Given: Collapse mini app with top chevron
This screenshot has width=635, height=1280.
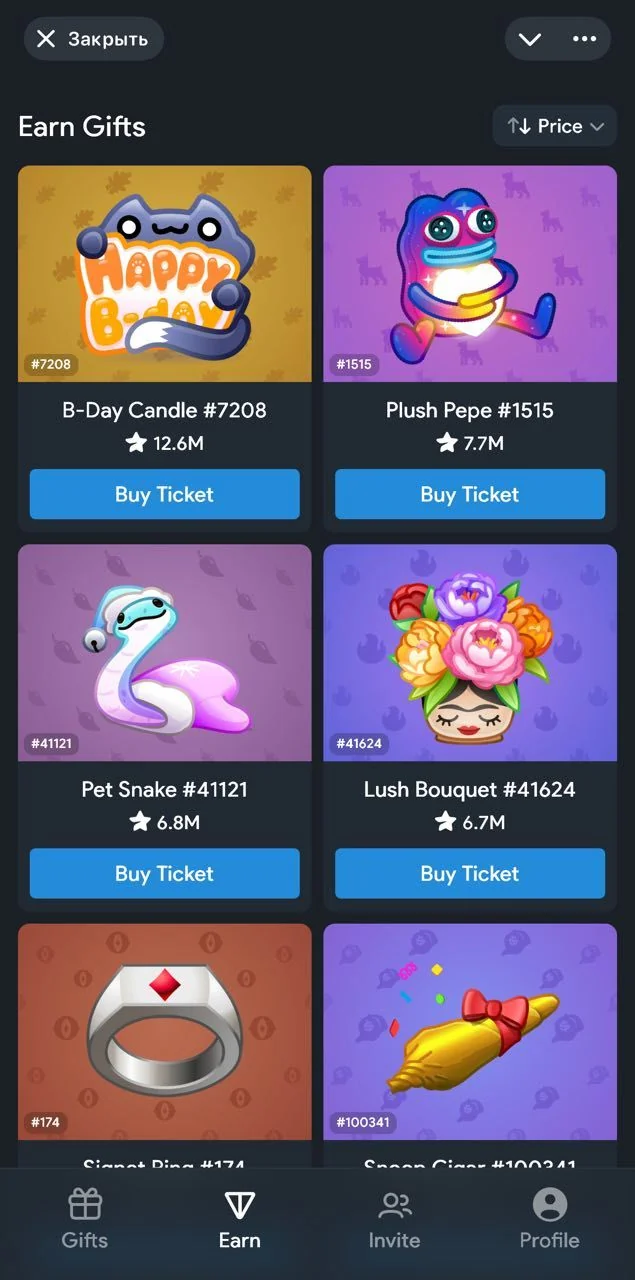Looking at the screenshot, I should coord(530,39).
